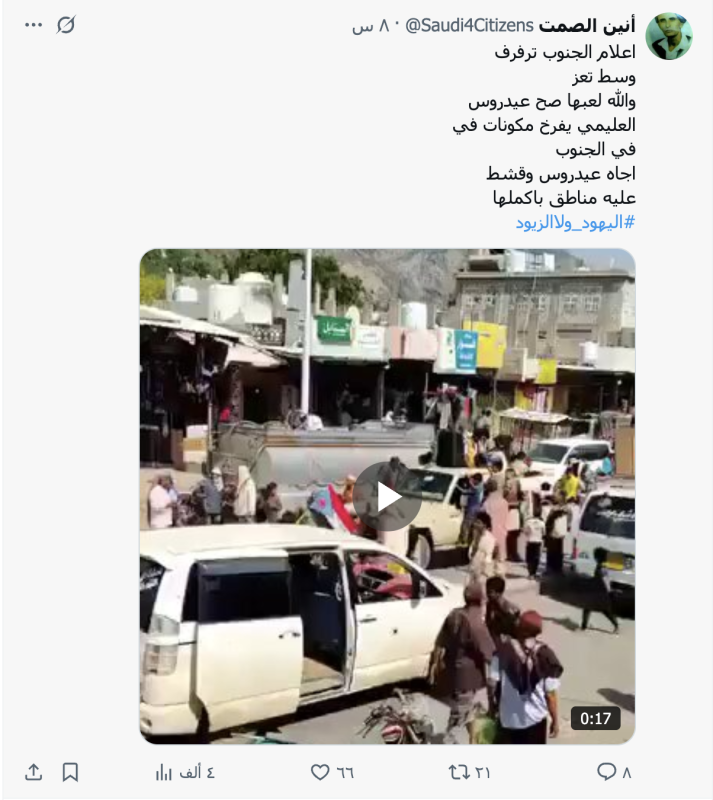
Task: Bookmark this post
Action: tap(70, 772)
